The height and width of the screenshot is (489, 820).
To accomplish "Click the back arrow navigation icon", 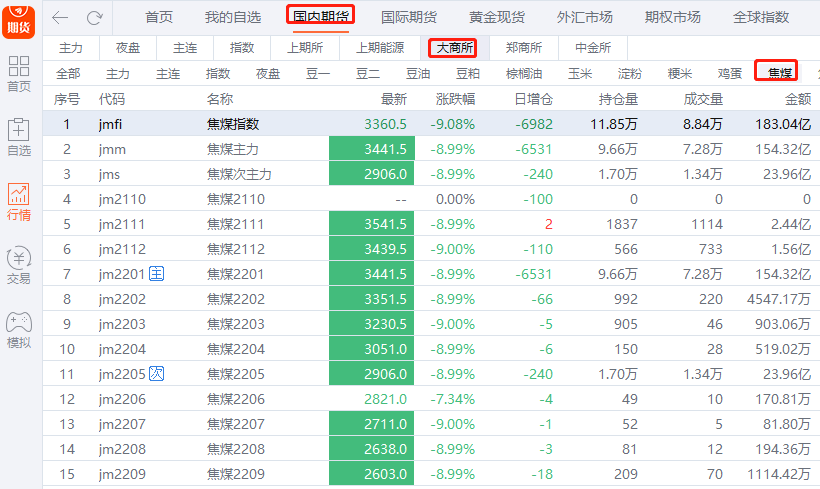I will pos(61,18).
